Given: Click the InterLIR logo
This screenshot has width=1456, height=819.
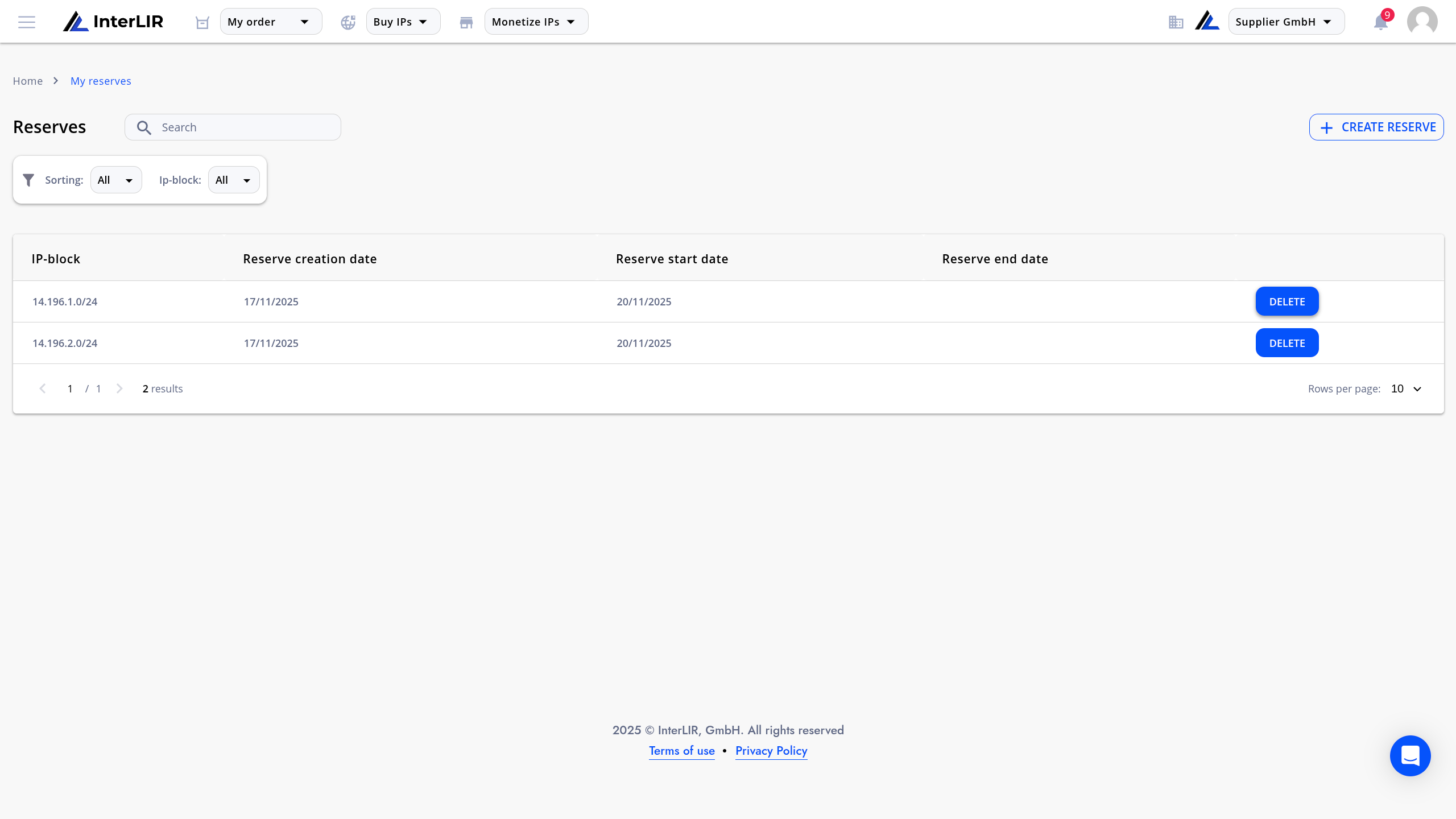Looking at the screenshot, I should click(x=113, y=22).
